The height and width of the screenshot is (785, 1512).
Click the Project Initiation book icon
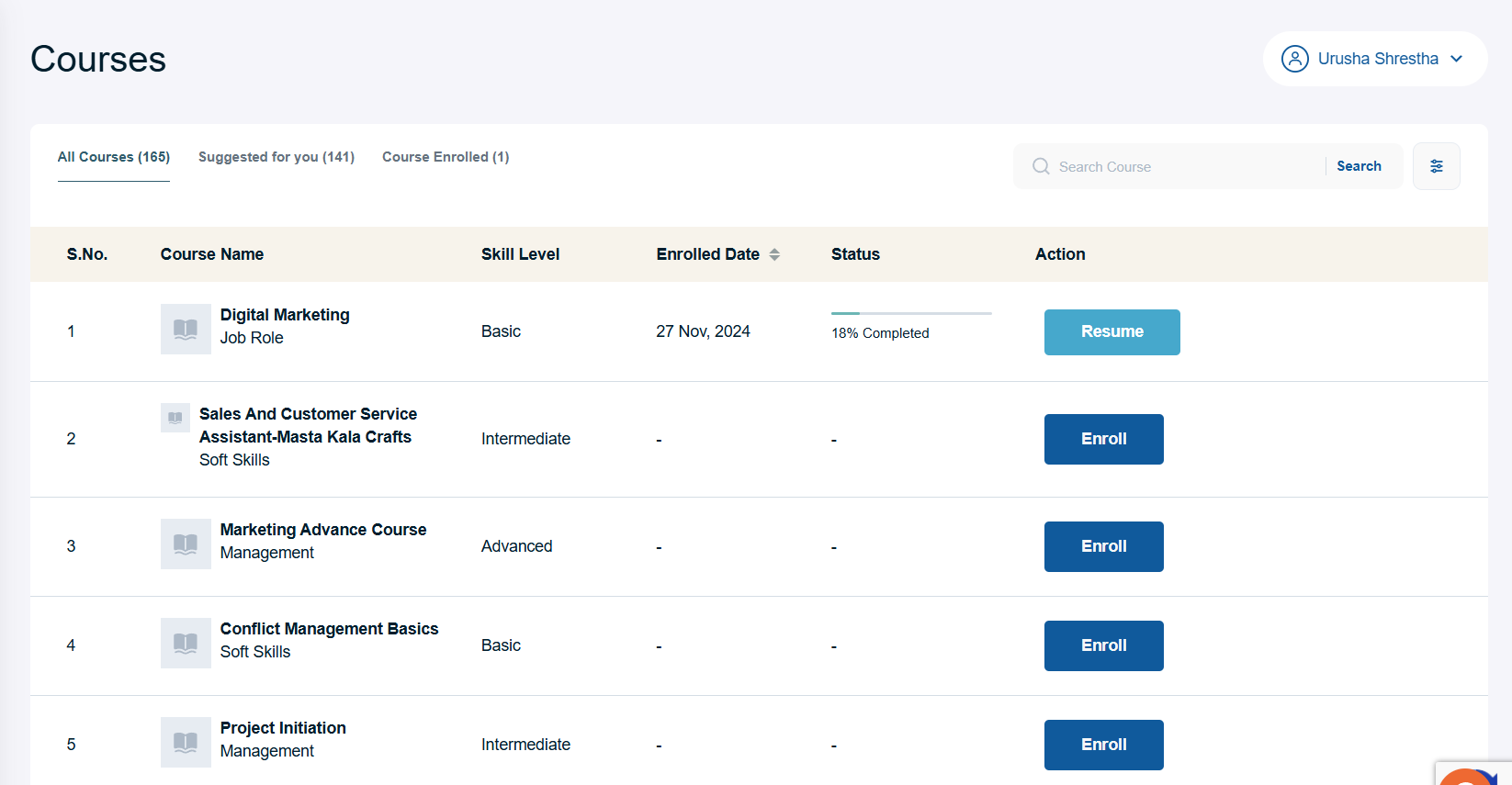tap(186, 743)
